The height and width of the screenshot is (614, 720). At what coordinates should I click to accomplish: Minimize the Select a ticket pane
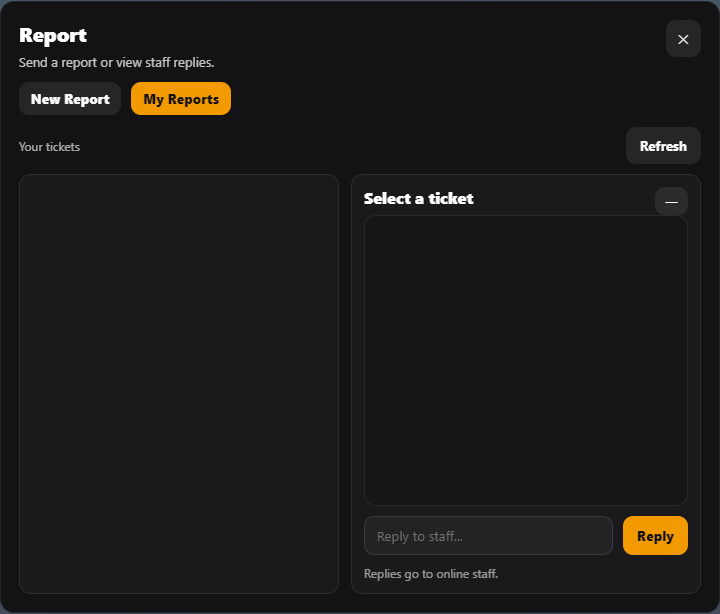pyautogui.click(x=671, y=201)
